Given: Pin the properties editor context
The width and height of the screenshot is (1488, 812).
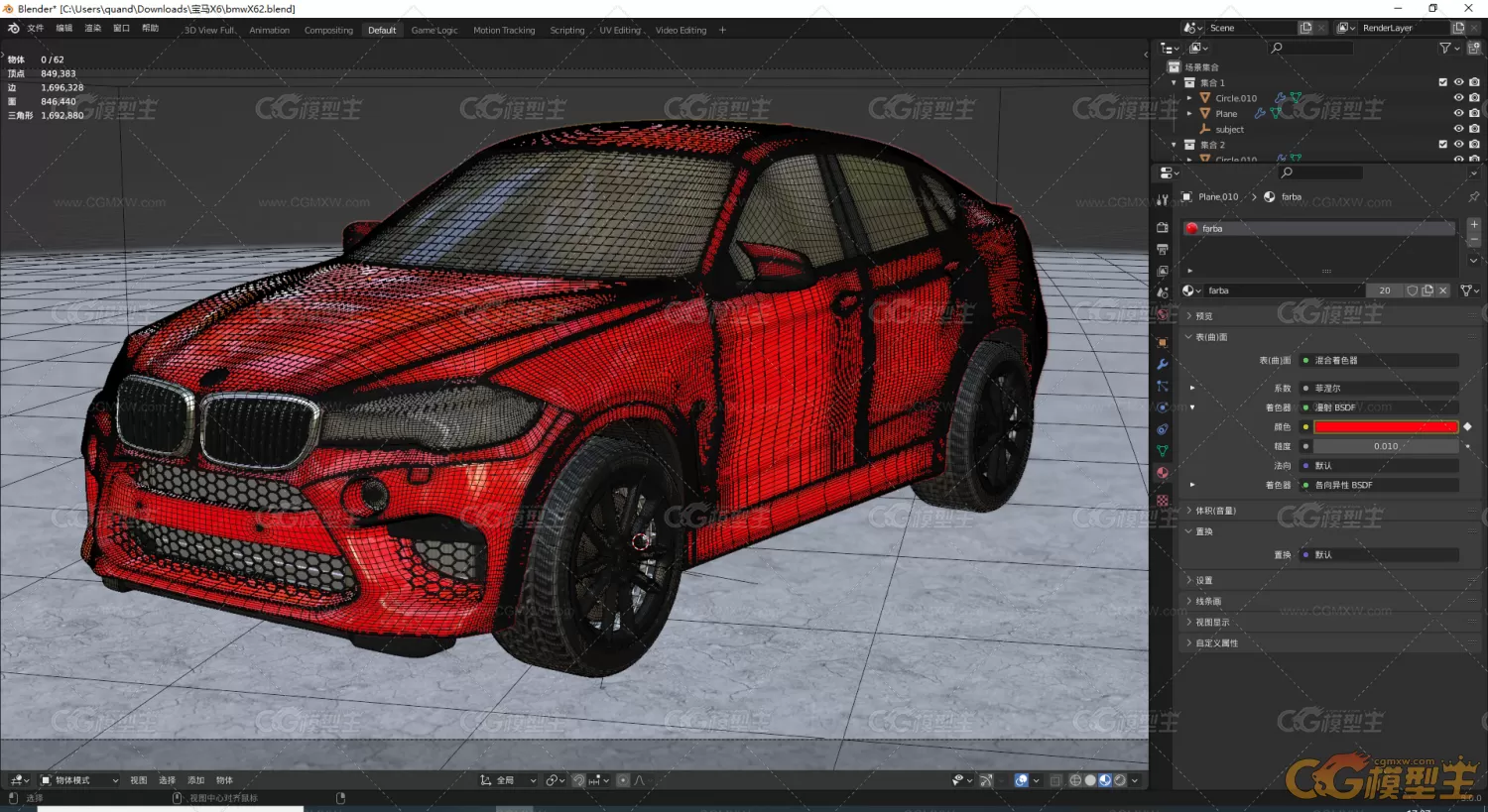Looking at the screenshot, I should click(1474, 196).
